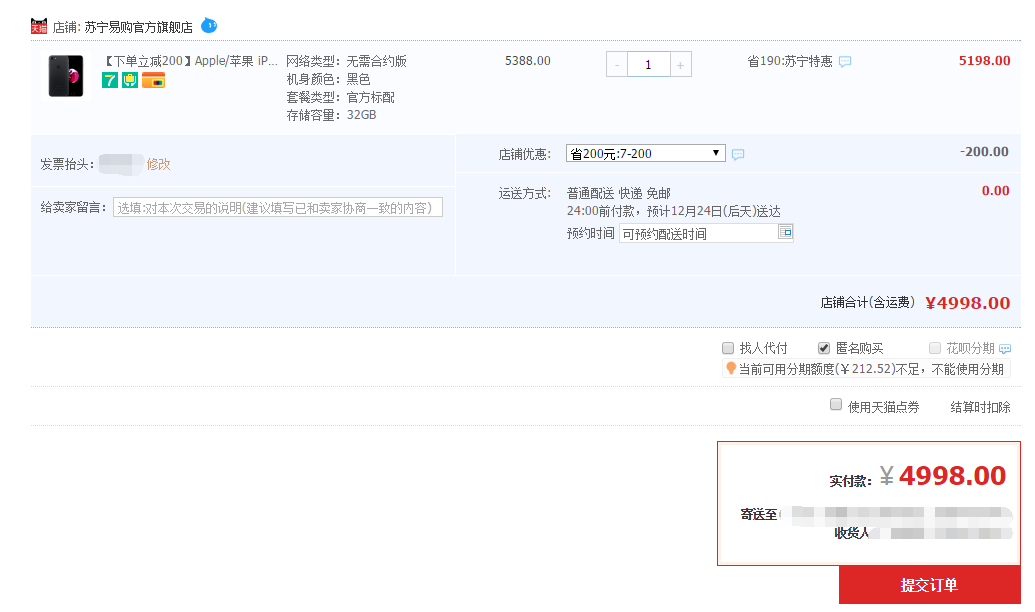Click the store name 苏宁易购官方旗舰店
Screen dimensions: 1035x612
(139, 27)
